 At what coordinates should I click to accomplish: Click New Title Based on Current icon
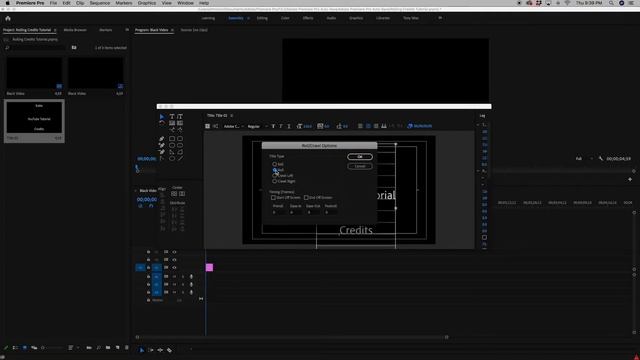pos(207,126)
